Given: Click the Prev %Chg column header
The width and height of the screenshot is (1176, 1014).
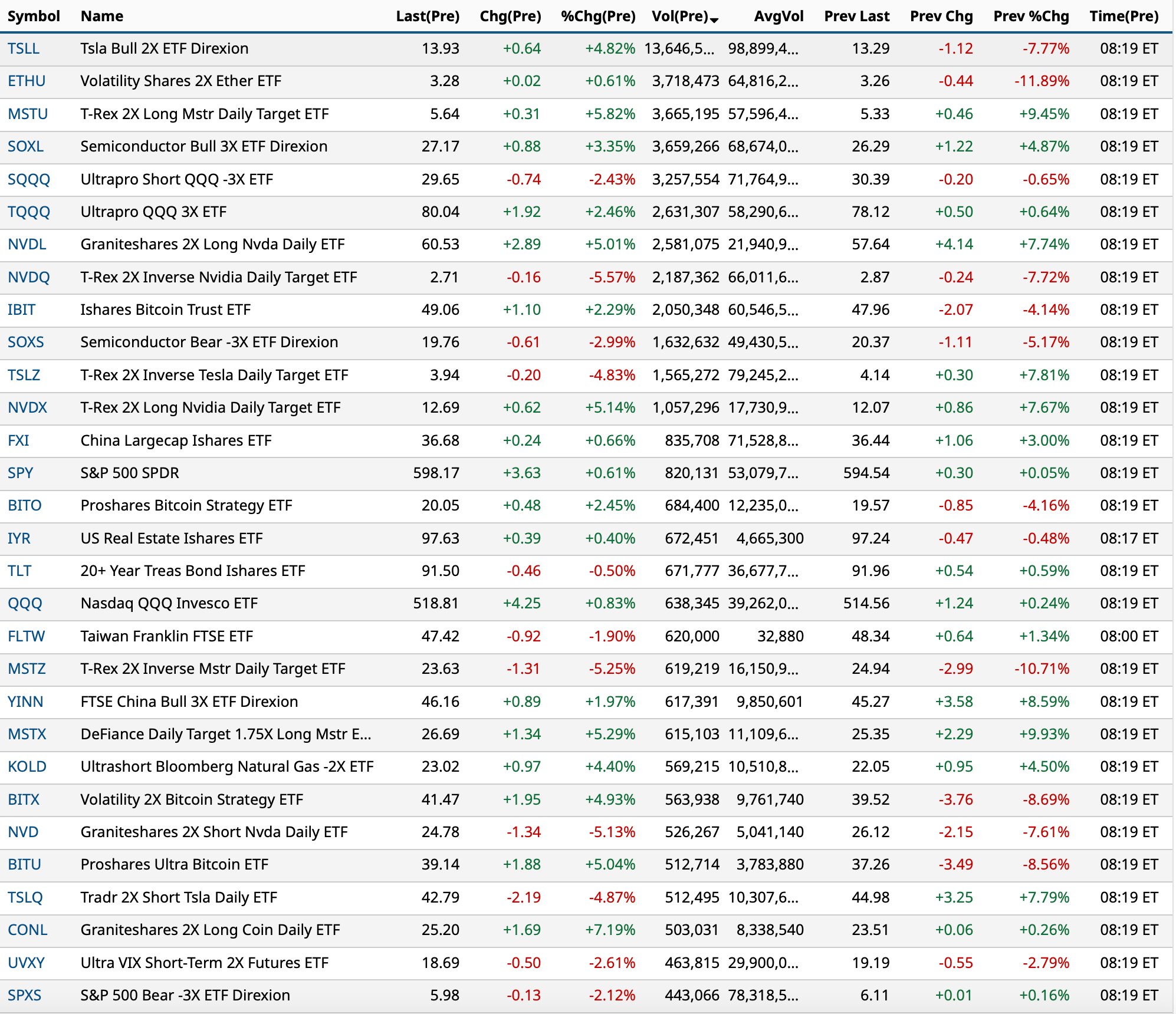Looking at the screenshot, I should click(x=1030, y=17).
